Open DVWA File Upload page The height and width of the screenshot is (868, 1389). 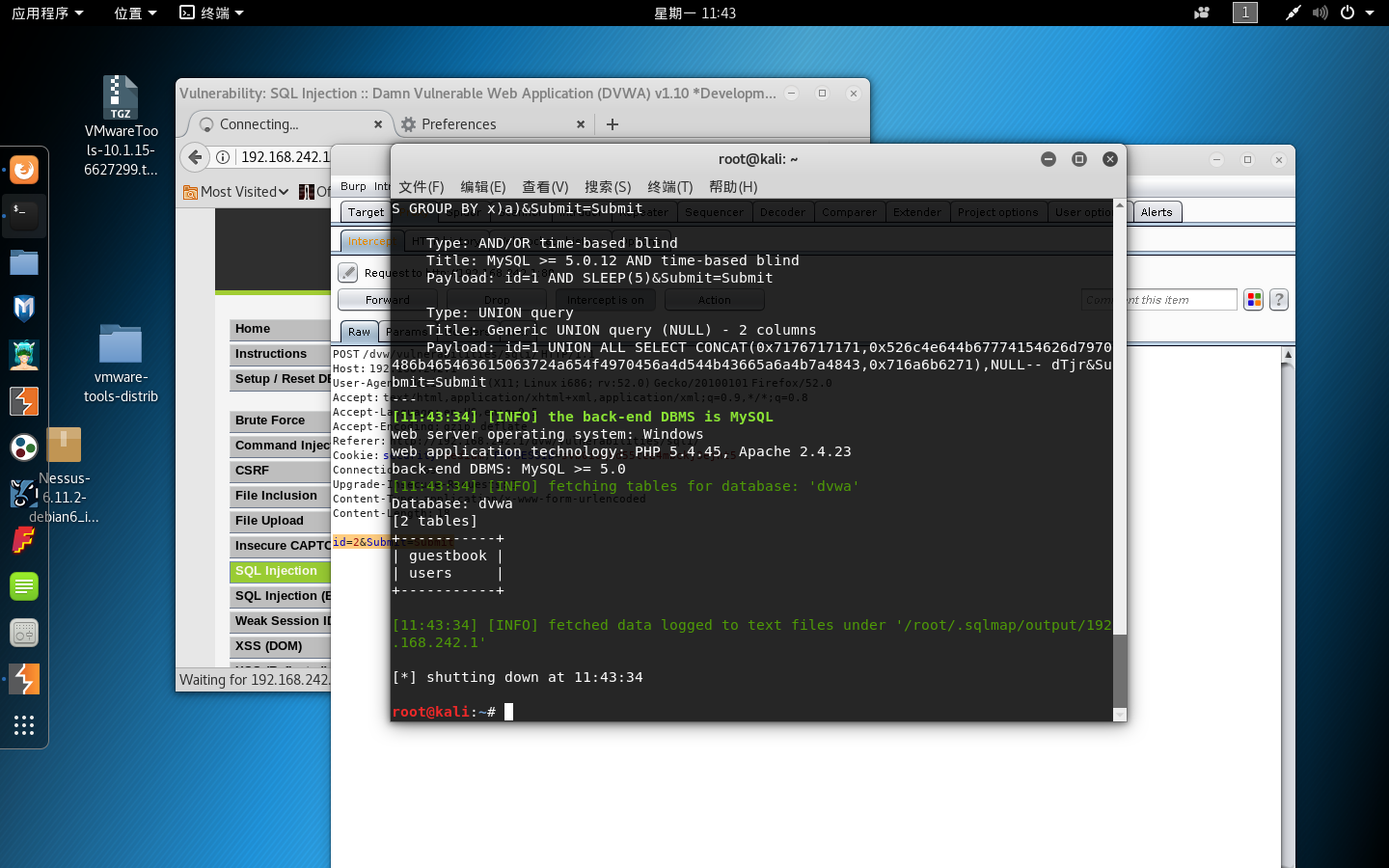tap(280, 521)
